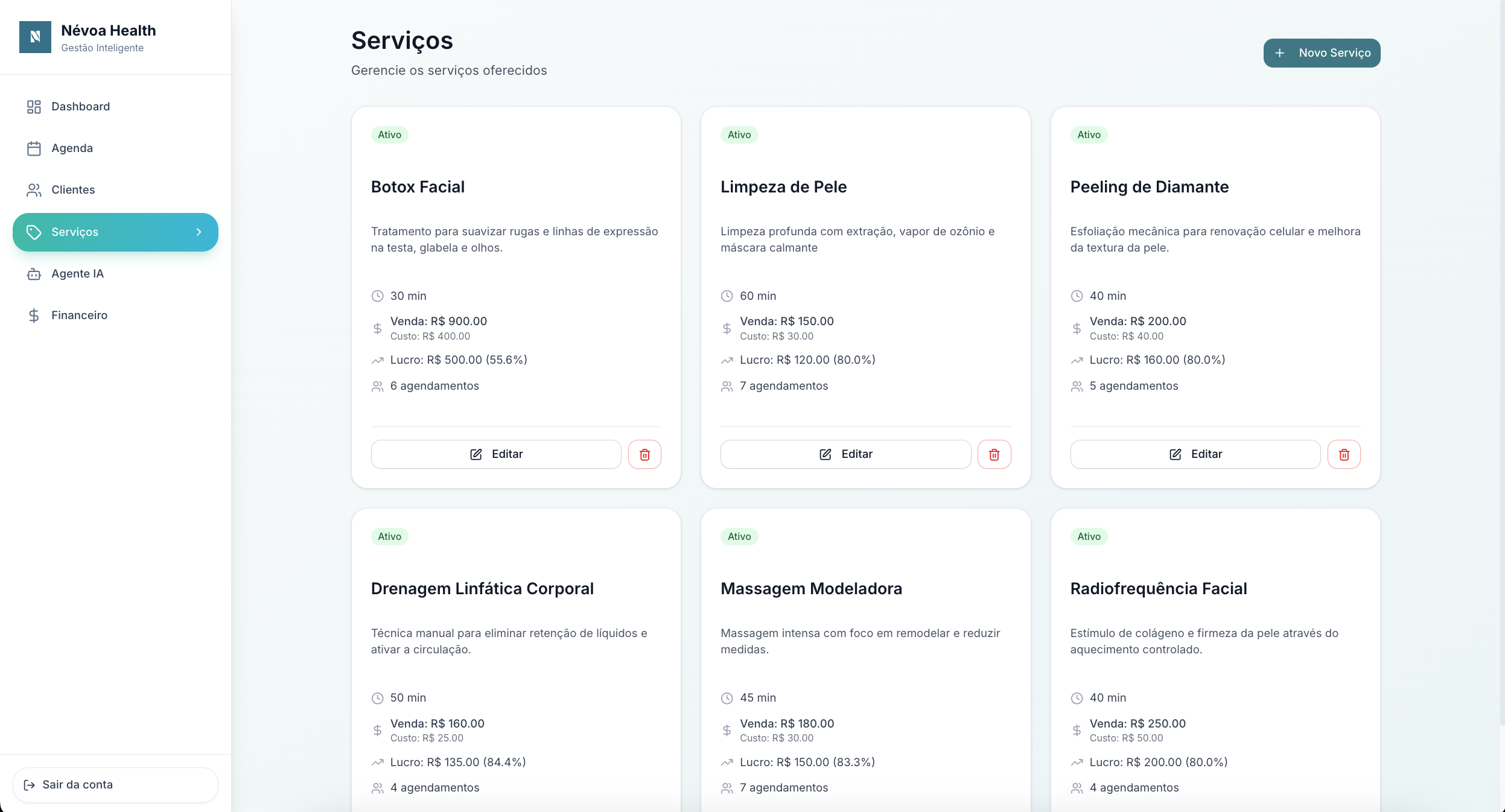Viewport: 1505px width, 812px height.
Task: Remove Peeling de Diamante with trash icon
Action: click(1344, 454)
